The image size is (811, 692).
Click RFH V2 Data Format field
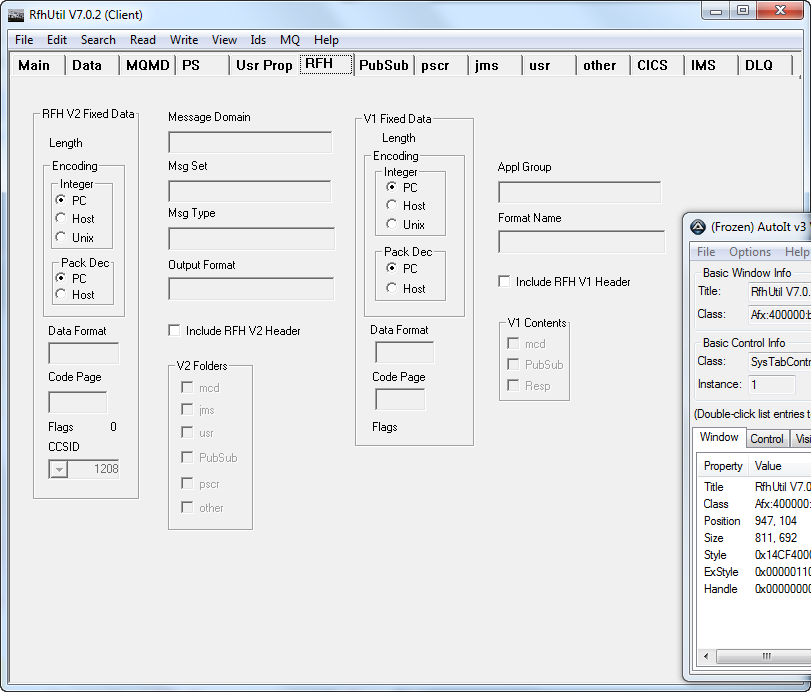[x=84, y=353]
